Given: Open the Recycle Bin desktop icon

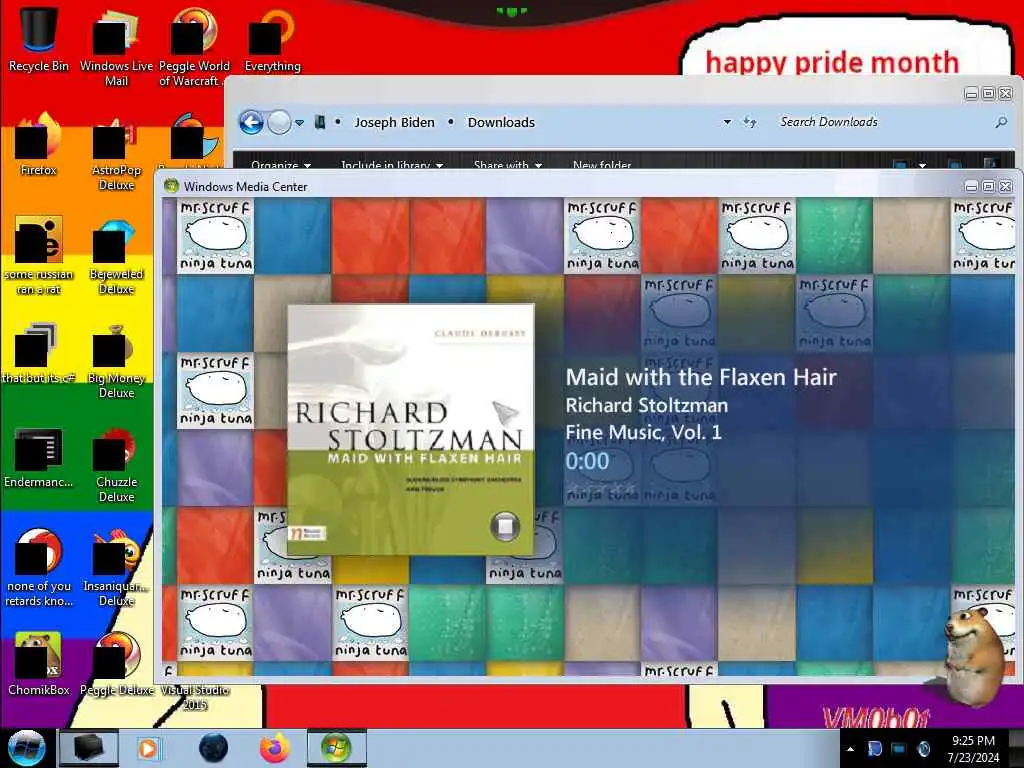Looking at the screenshot, I should (38, 39).
